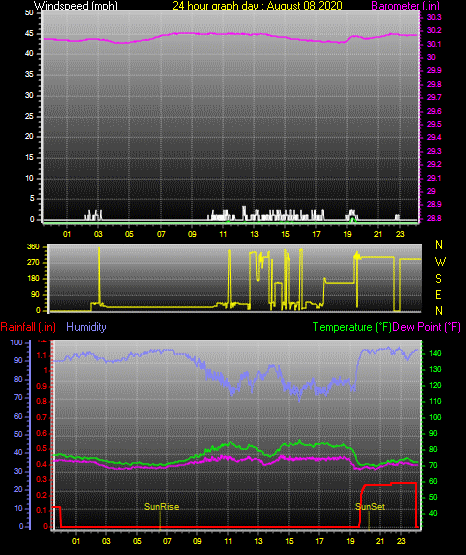Click the Windspeed (mph) axis label
The width and height of the screenshot is (466, 555).
(75, 6)
